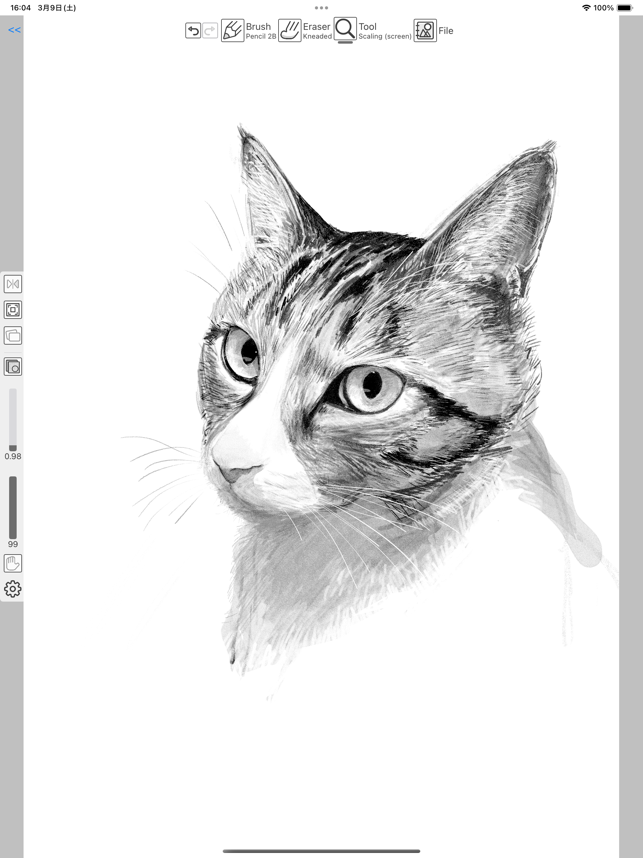Fit canvas to screen icon
The height and width of the screenshot is (858, 643).
coord(13,310)
